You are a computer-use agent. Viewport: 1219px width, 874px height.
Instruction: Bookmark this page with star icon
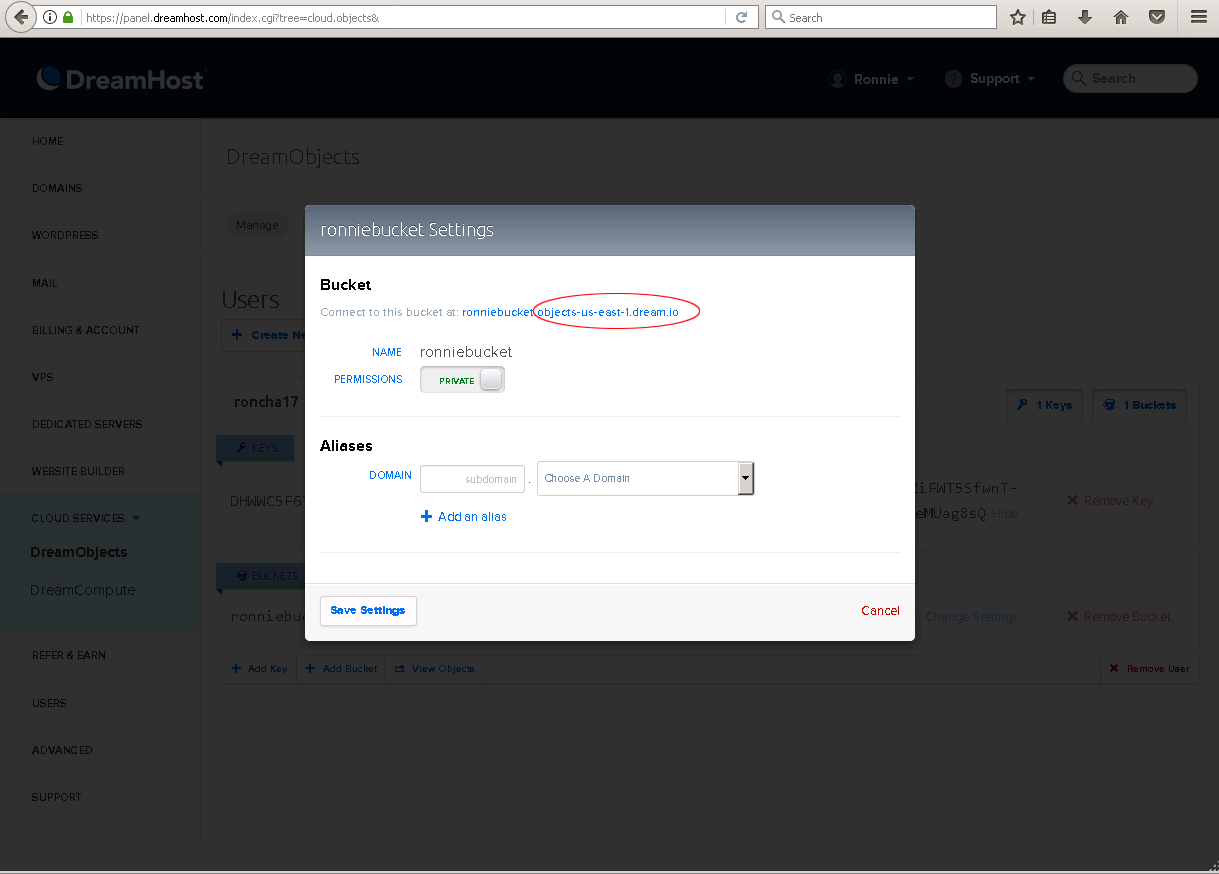click(x=1018, y=17)
